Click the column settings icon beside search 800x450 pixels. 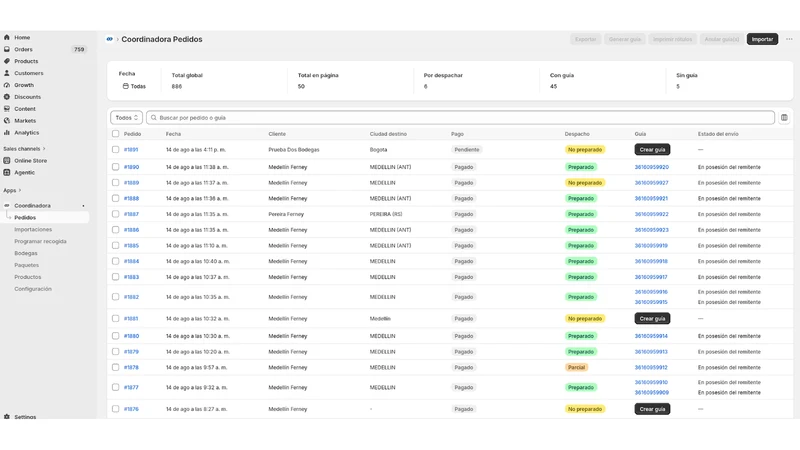[784, 118]
